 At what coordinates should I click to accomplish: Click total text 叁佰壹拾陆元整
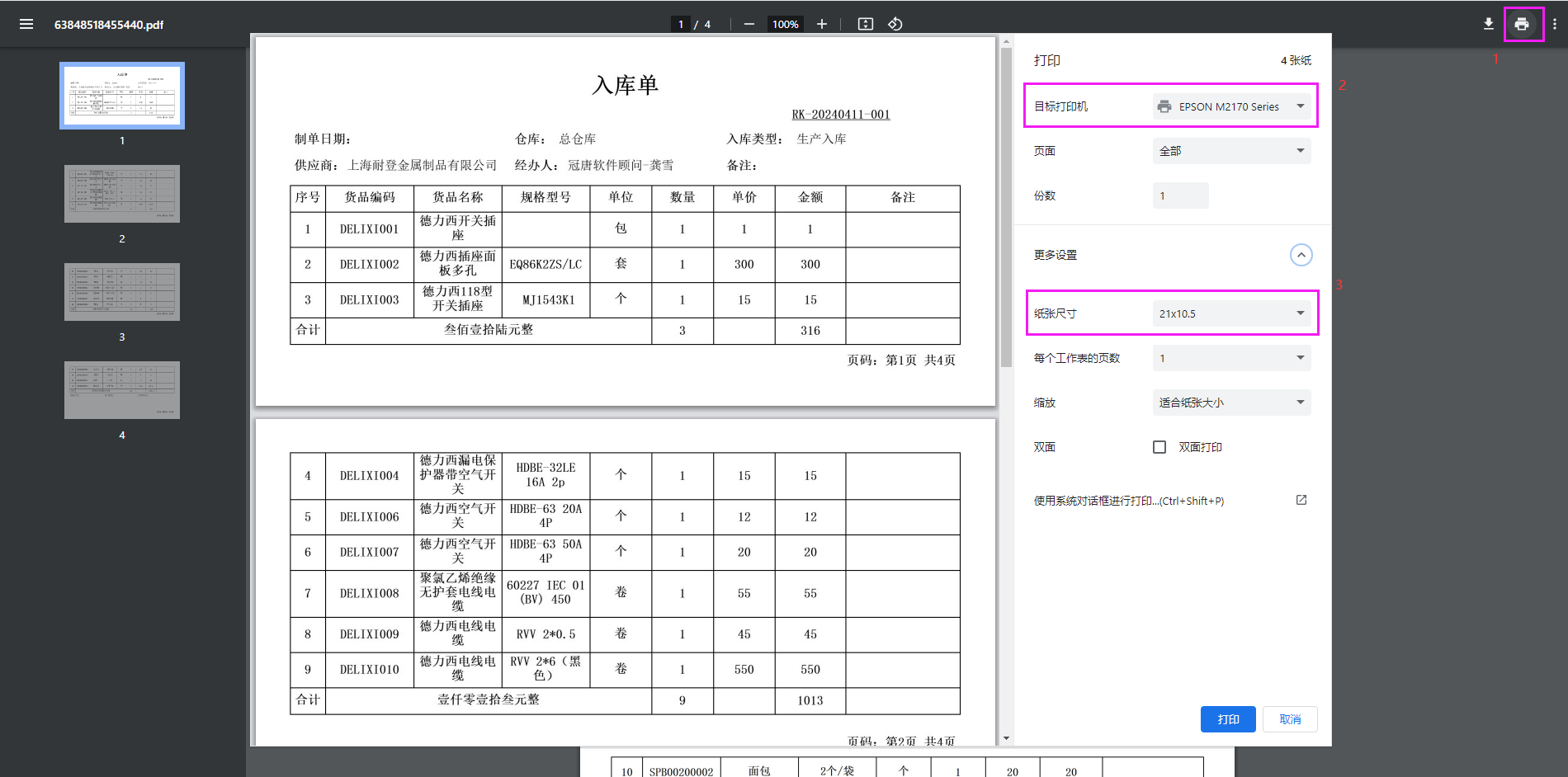[x=489, y=330]
